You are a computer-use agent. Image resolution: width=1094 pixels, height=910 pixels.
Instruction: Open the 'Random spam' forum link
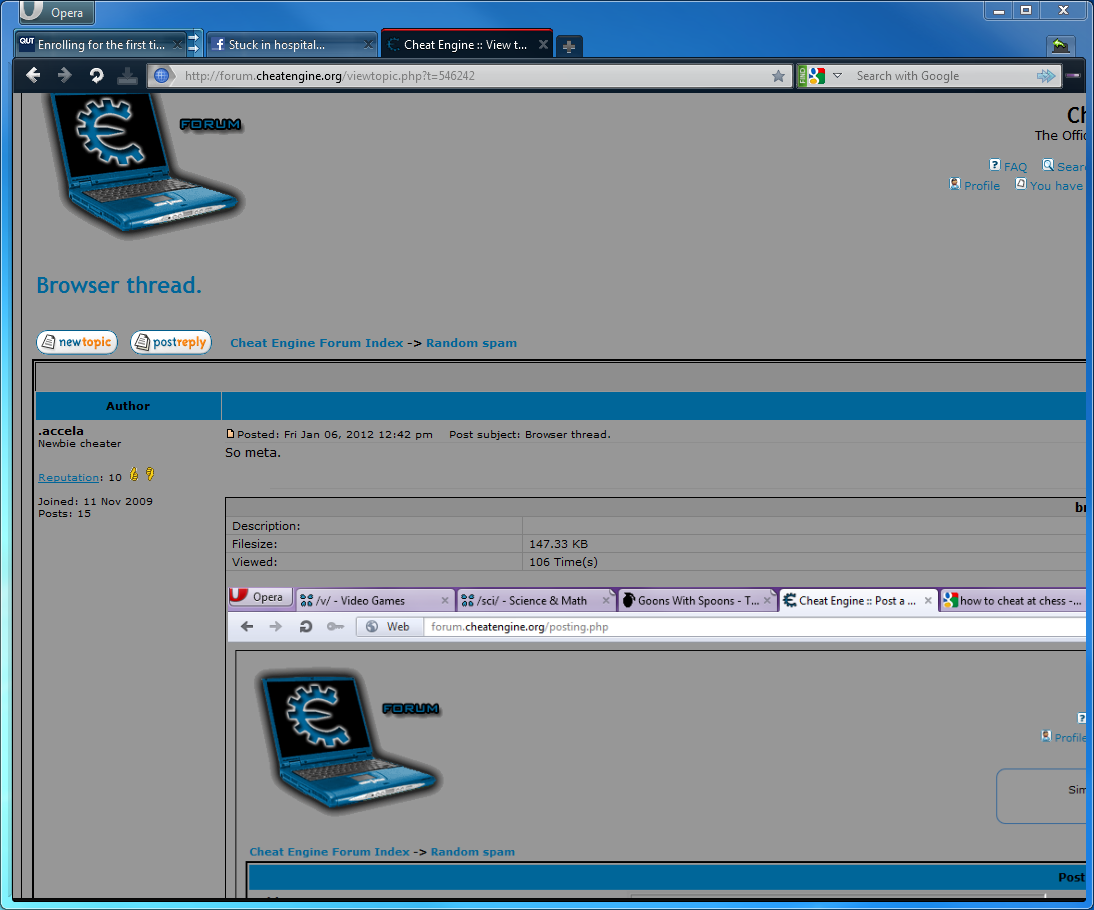pyautogui.click(x=472, y=343)
